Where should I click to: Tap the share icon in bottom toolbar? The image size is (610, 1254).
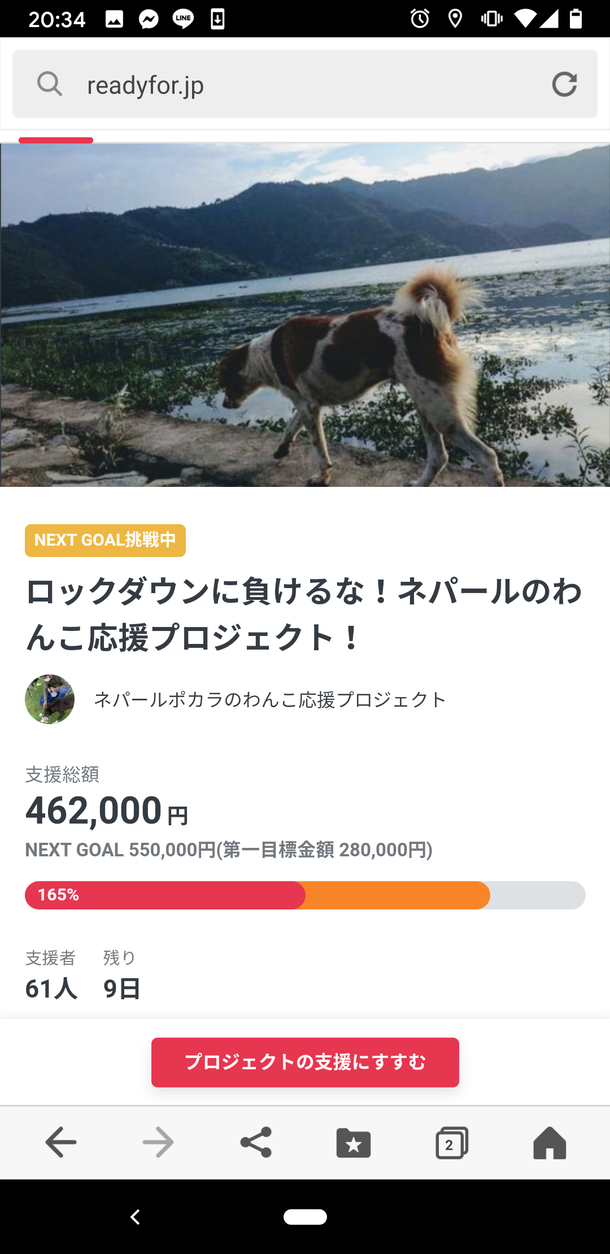tap(256, 1142)
